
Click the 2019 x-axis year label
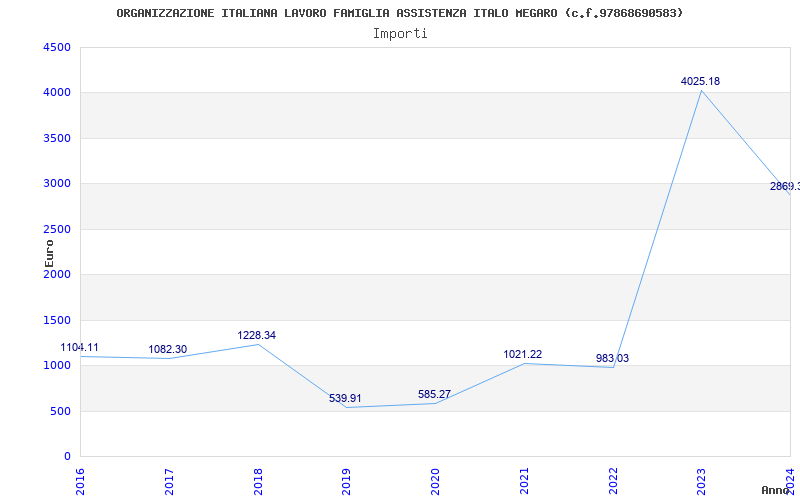point(346,480)
